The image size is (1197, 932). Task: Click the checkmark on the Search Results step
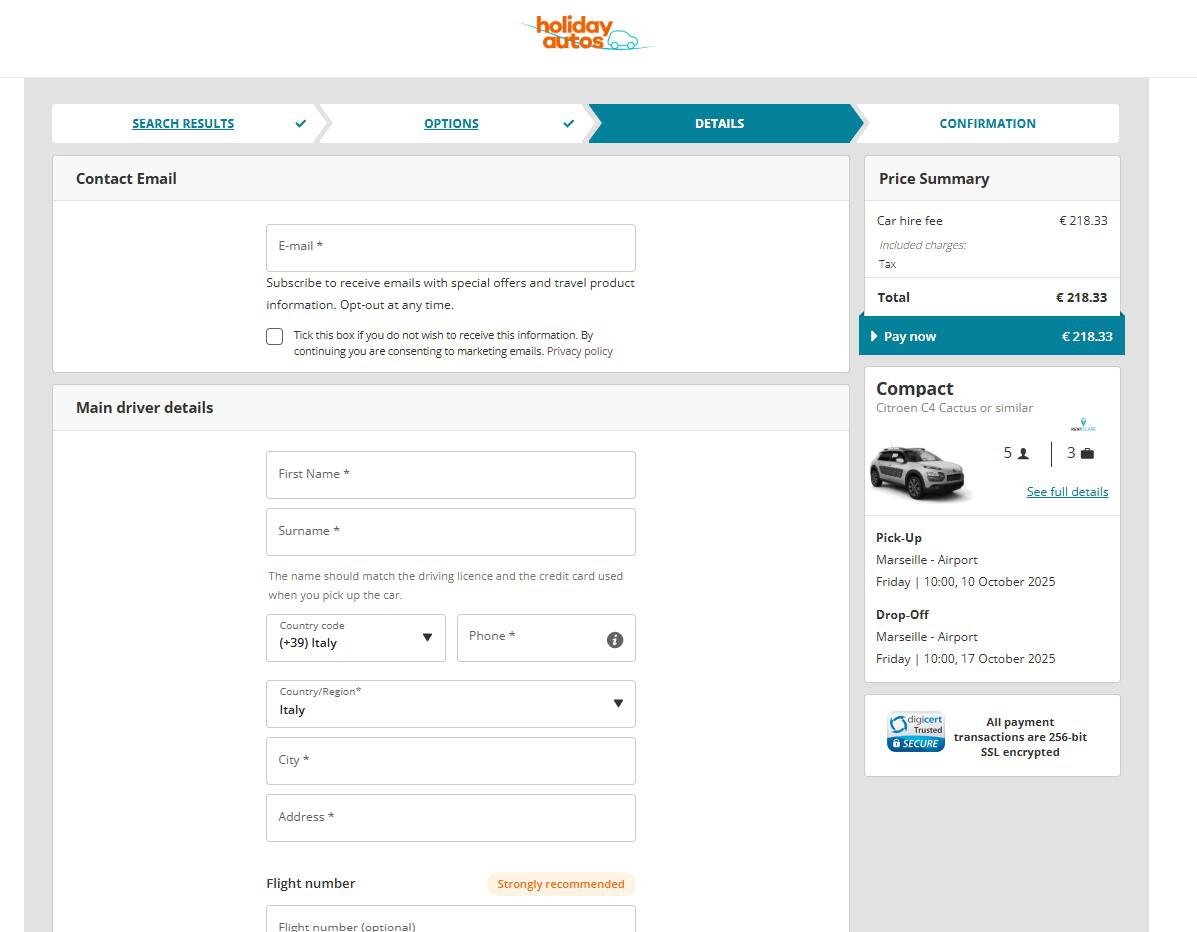tap(300, 123)
